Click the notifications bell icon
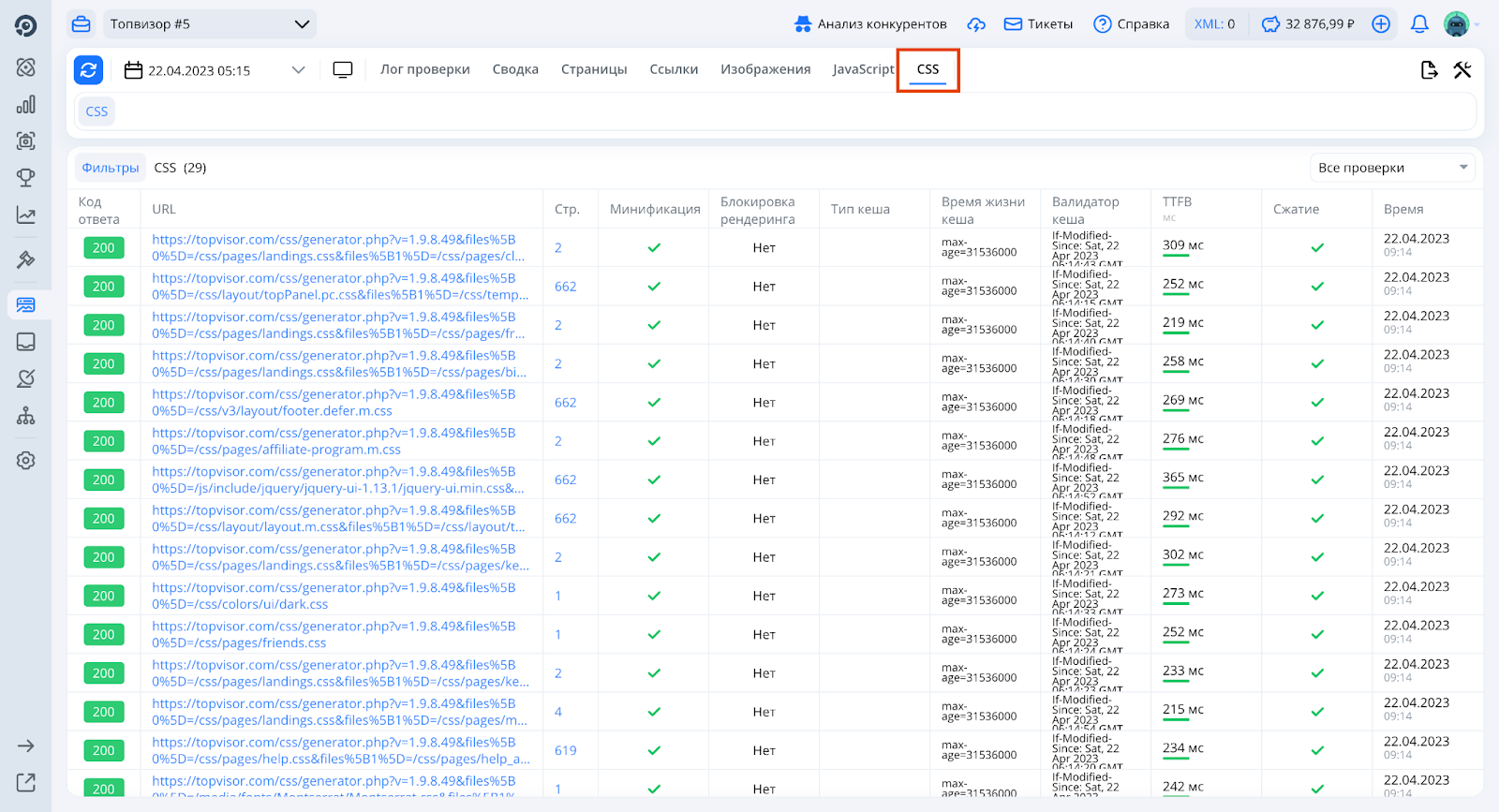Image resolution: width=1499 pixels, height=812 pixels. click(1419, 24)
